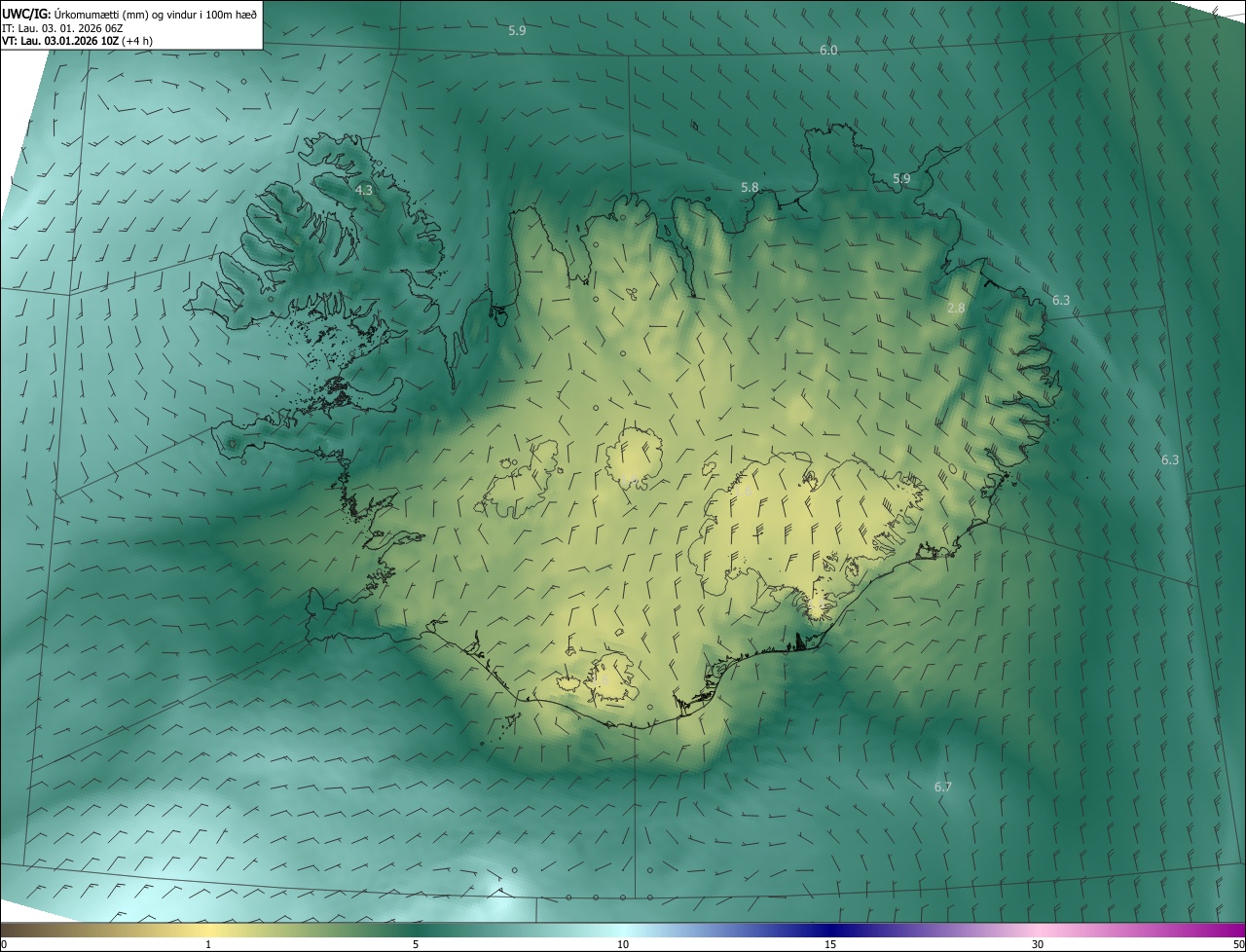Click the color scale tick labeled 50
Image resolution: width=1246 pixels, height=952 pixels.
click(x=1238, y=944)
